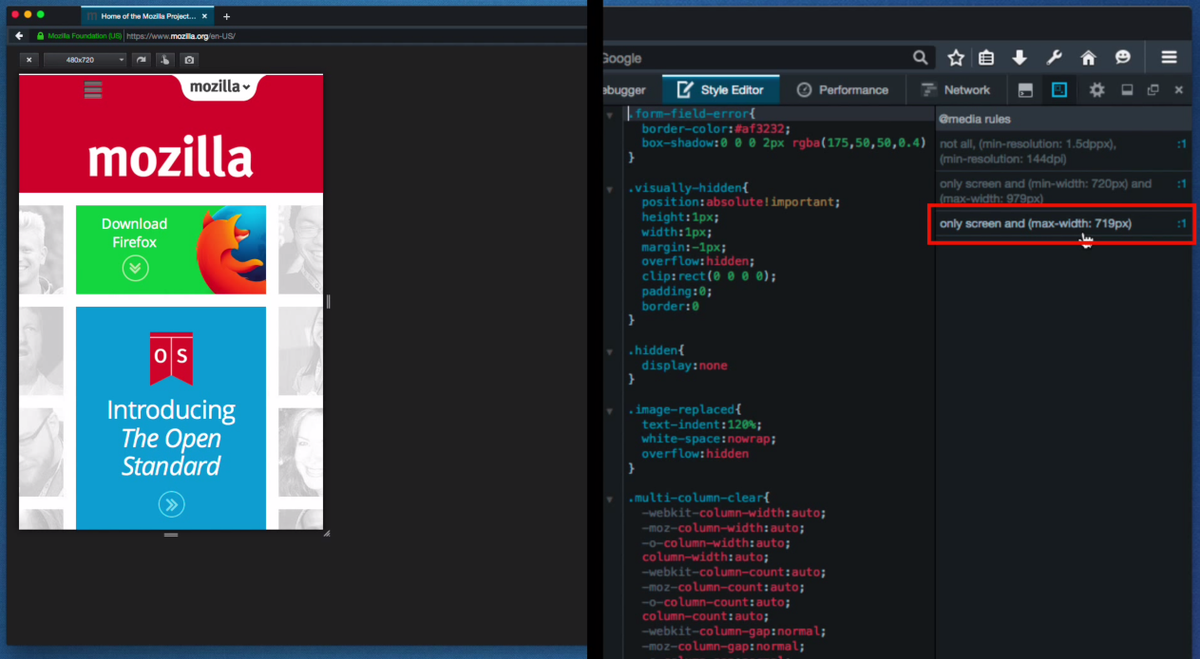Click the search magnifier in the Google search box

[x=920, y=58]
